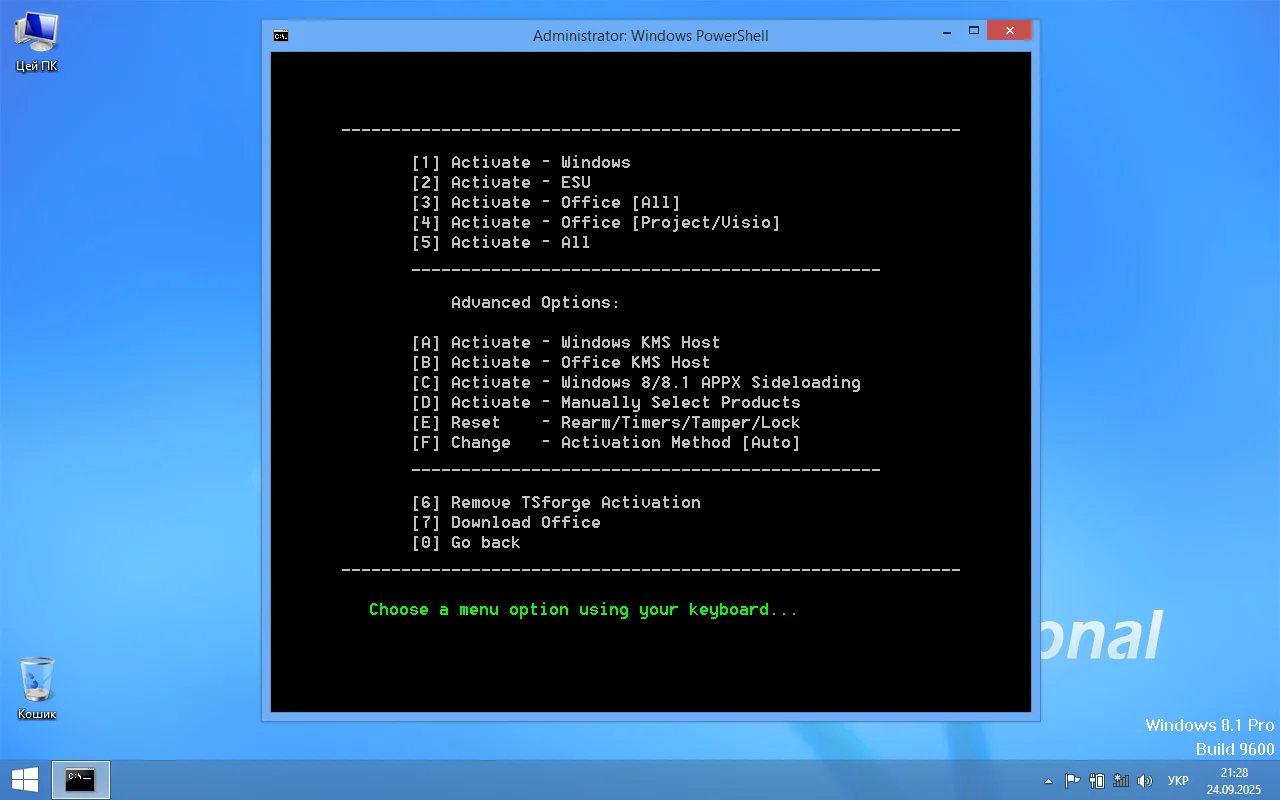The height and width of the screenshot is (800, 1280).
Task: Click the PowerShell icon on the taskbar
Action: tap(80, 780)
